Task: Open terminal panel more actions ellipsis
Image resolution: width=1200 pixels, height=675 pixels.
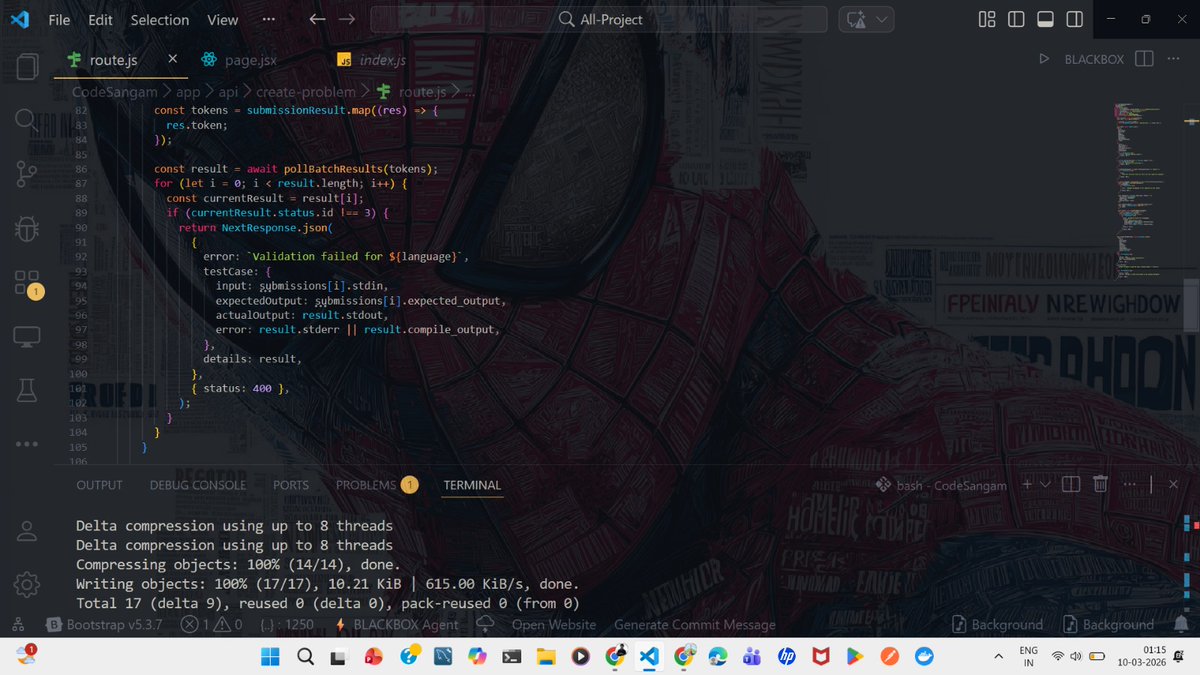Action: point(1130,485)
